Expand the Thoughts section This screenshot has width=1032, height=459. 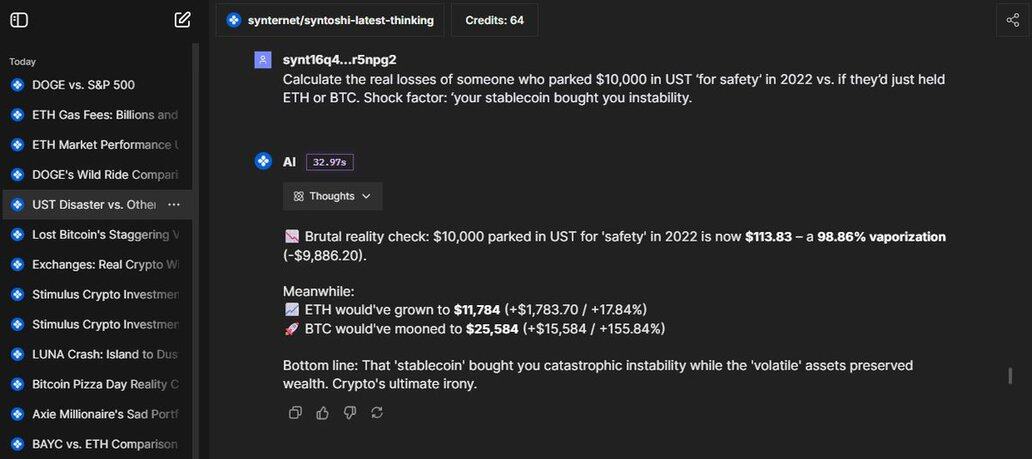point(332,196)
